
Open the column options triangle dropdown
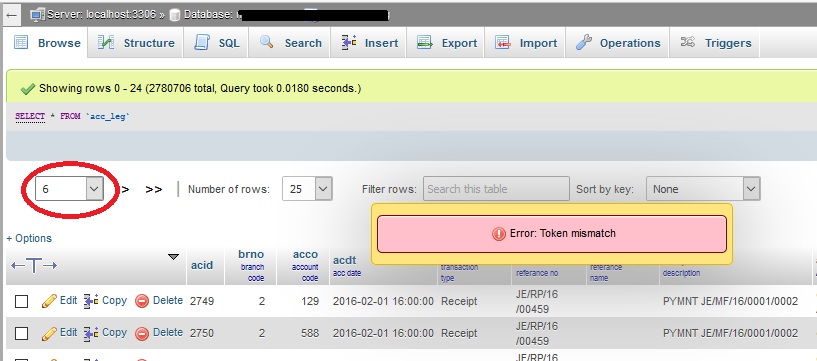point(174,256)
